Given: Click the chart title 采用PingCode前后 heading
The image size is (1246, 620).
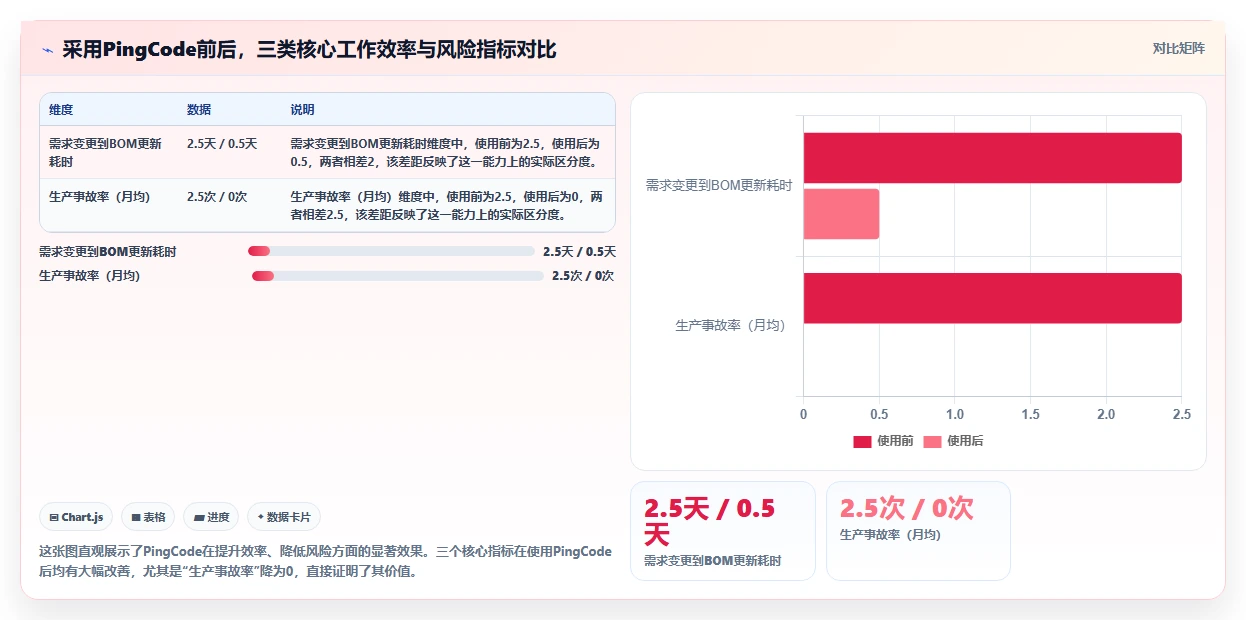Looking at the screenshot, I should click(309, 50).
